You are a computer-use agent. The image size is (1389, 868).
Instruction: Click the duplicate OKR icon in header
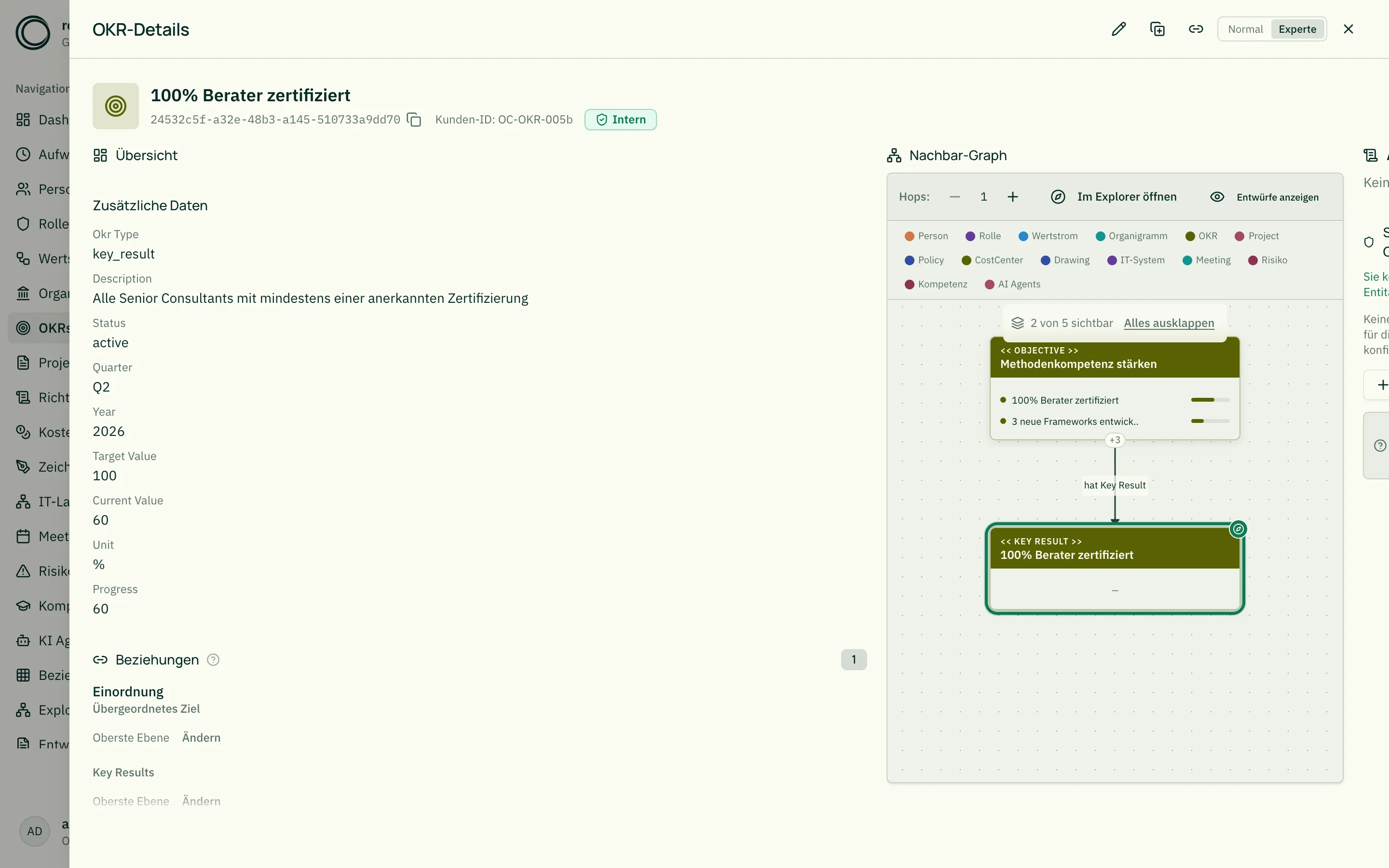pyautogui.click(x=1157, y=29)
